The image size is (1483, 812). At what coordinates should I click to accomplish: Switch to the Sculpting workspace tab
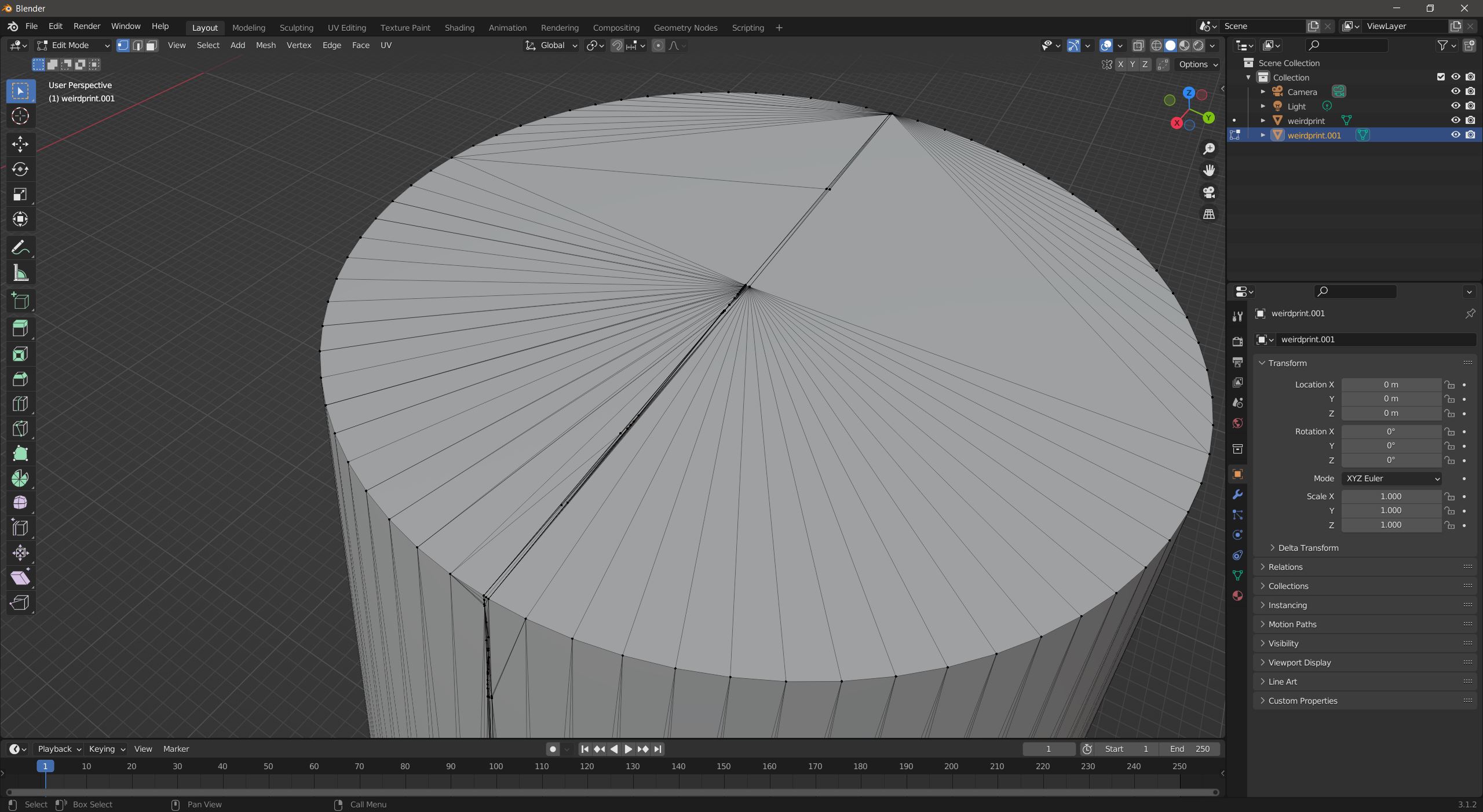coord(296,27)
